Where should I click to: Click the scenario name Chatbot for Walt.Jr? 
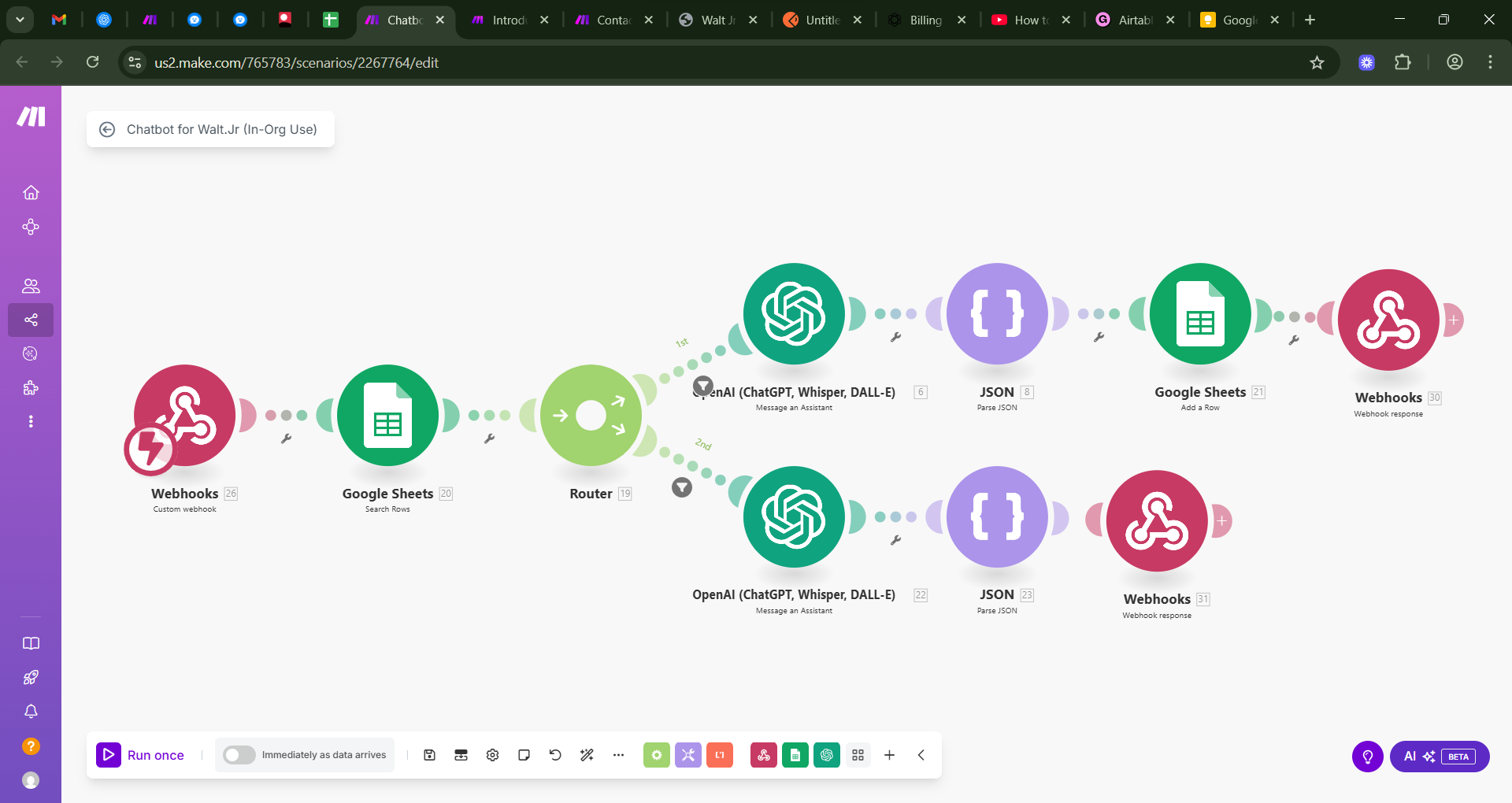click(x=222, y=129)
